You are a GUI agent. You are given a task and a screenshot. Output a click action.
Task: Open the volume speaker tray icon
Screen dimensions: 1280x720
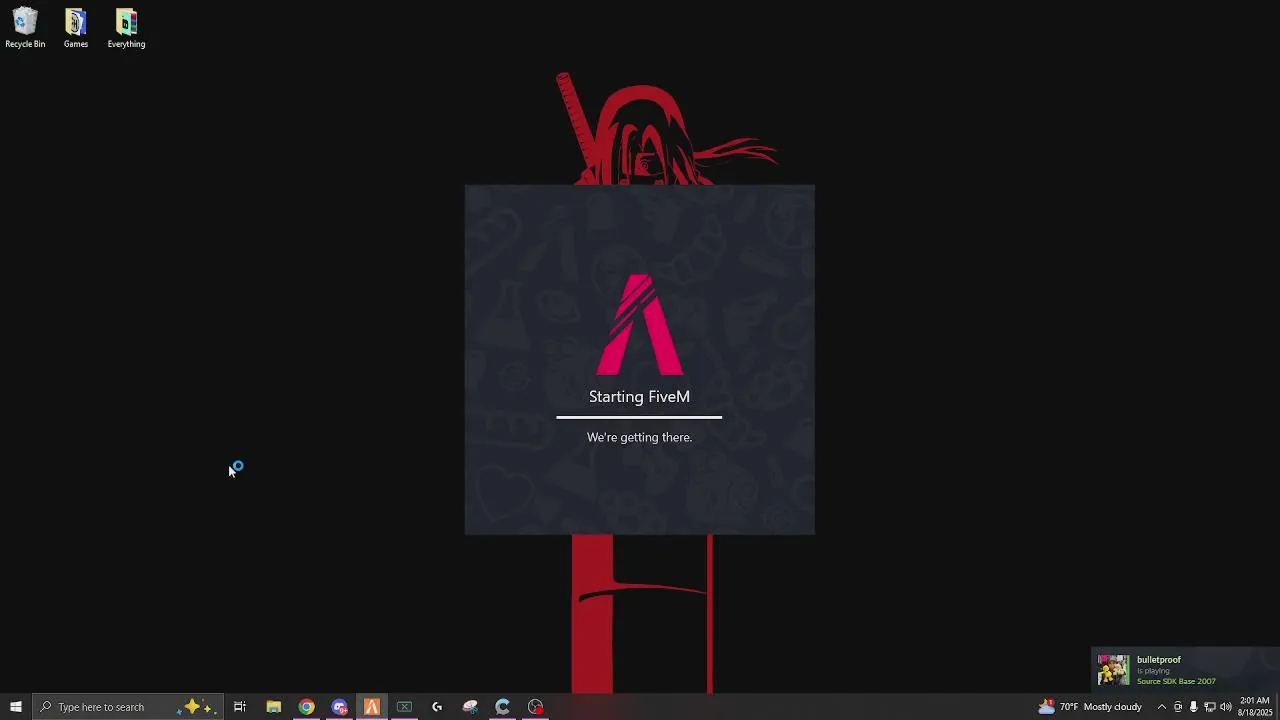coord(1226,707)
